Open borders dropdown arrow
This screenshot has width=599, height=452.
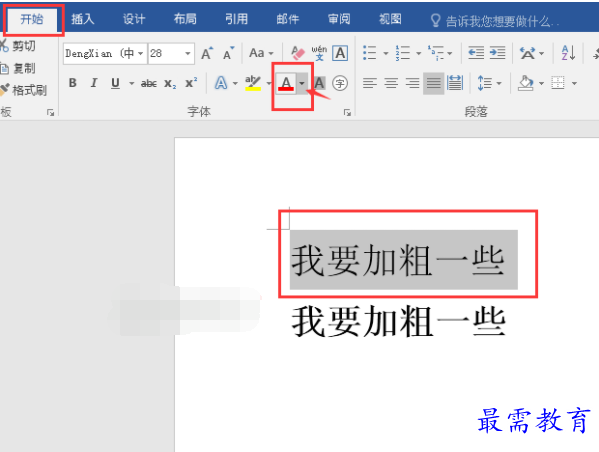574,83
